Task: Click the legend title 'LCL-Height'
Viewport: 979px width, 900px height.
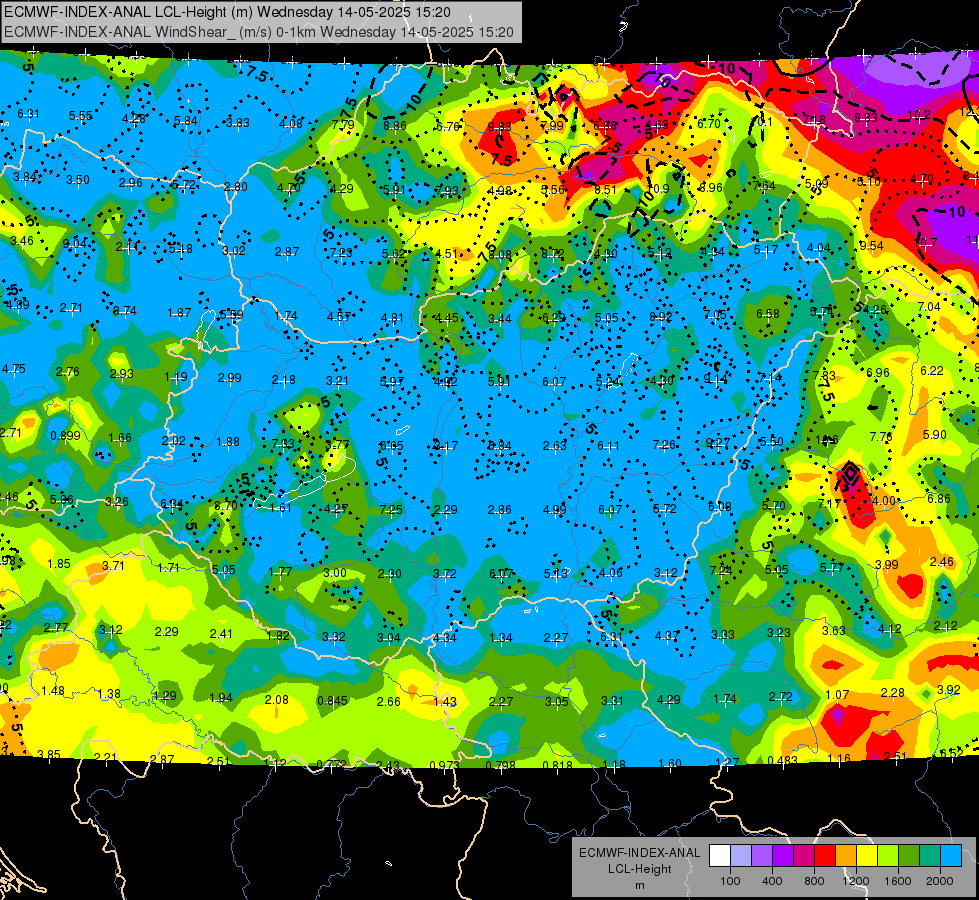Action: pyautogui.click(x=639, y=869)
